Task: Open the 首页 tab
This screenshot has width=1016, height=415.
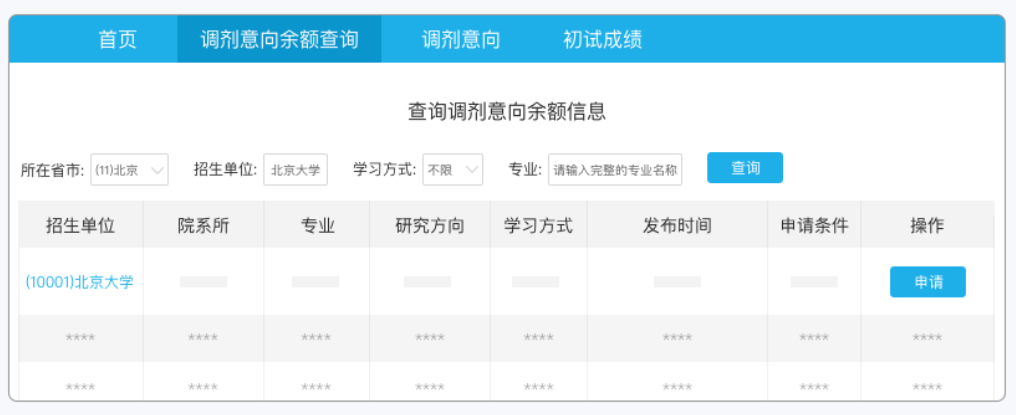Action: point(117,40)
